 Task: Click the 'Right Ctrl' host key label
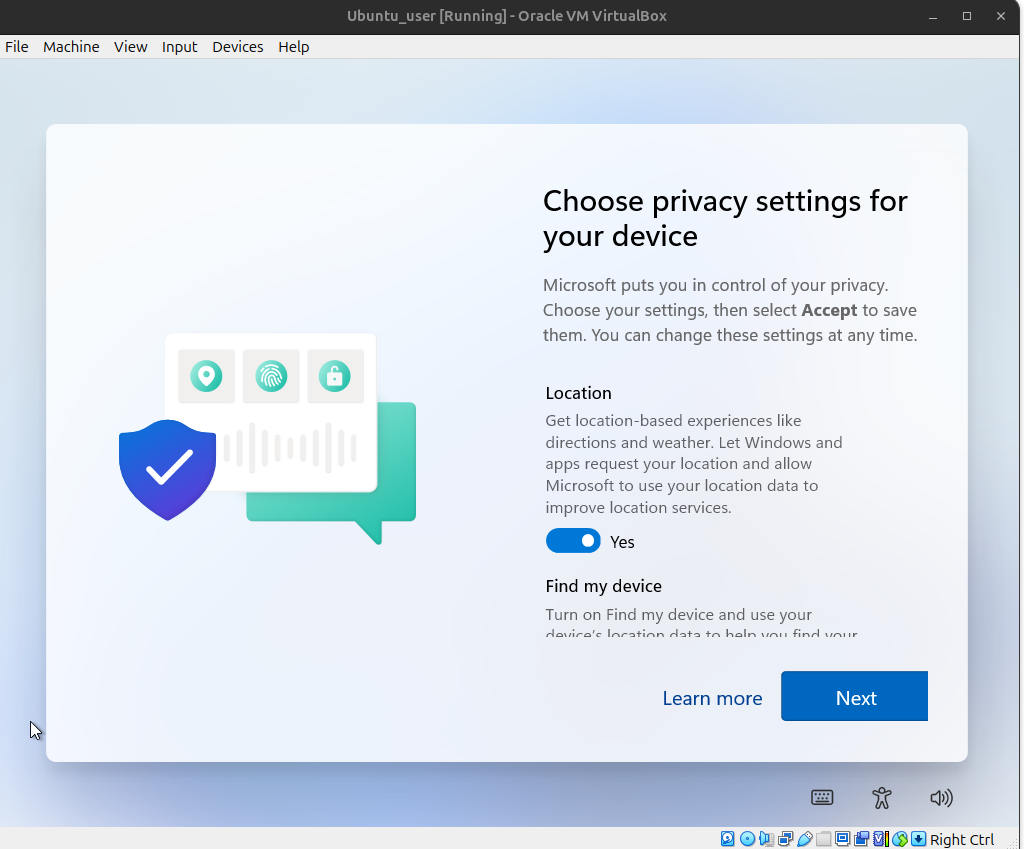[x=962, y=839]
